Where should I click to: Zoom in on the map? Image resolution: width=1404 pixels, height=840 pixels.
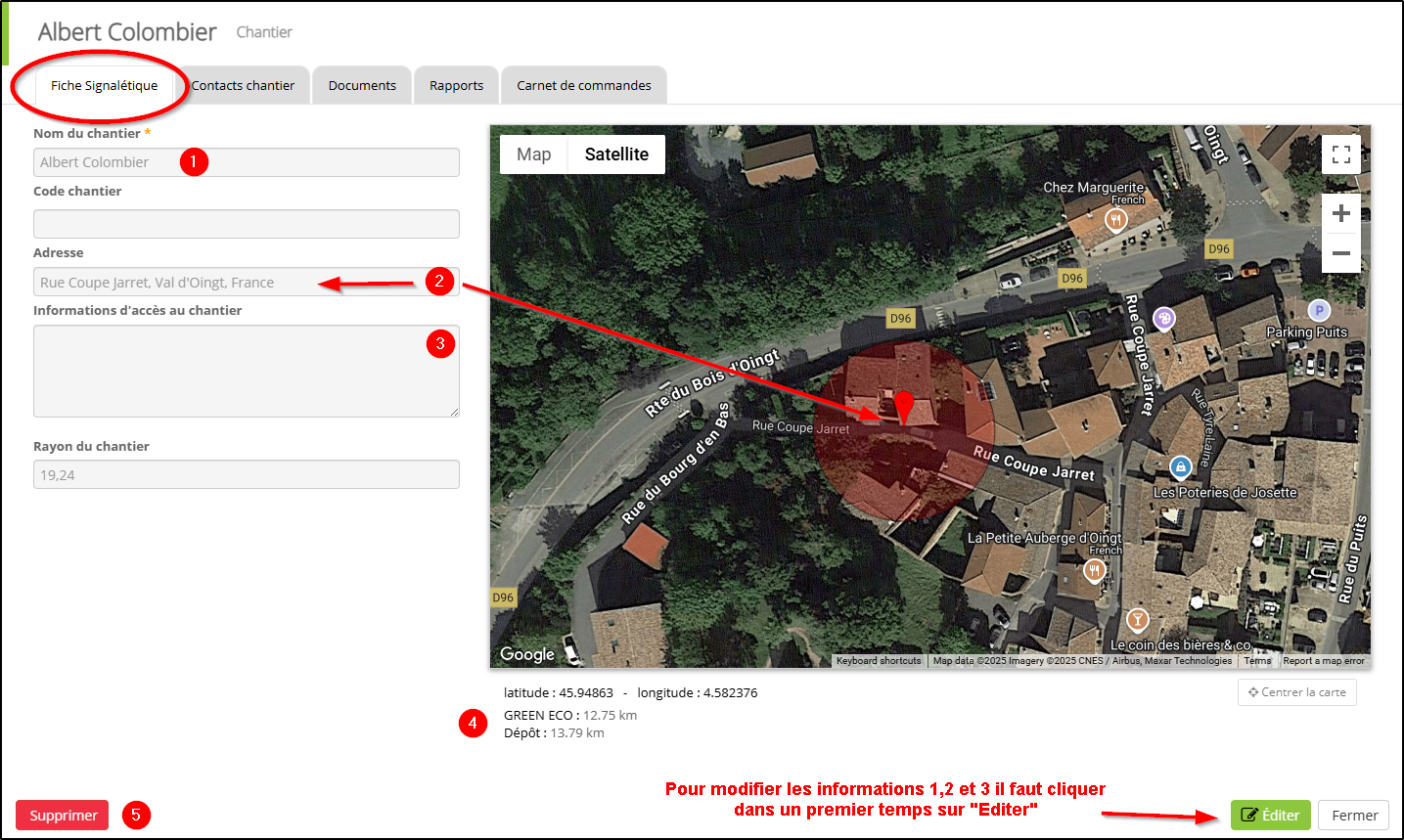click(x=1341, y=213)
